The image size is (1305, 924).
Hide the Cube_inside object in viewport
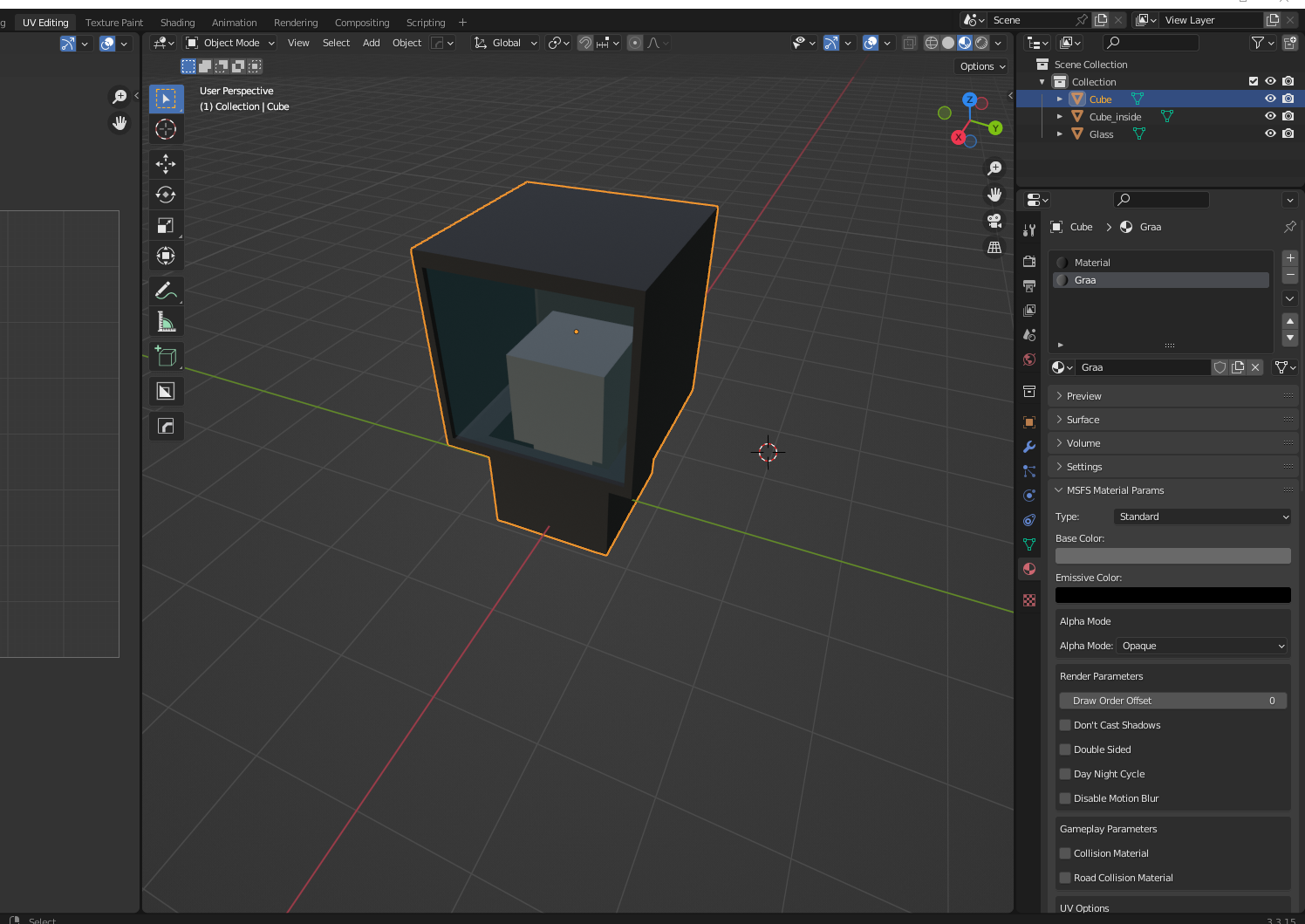tap(1270, 116)
